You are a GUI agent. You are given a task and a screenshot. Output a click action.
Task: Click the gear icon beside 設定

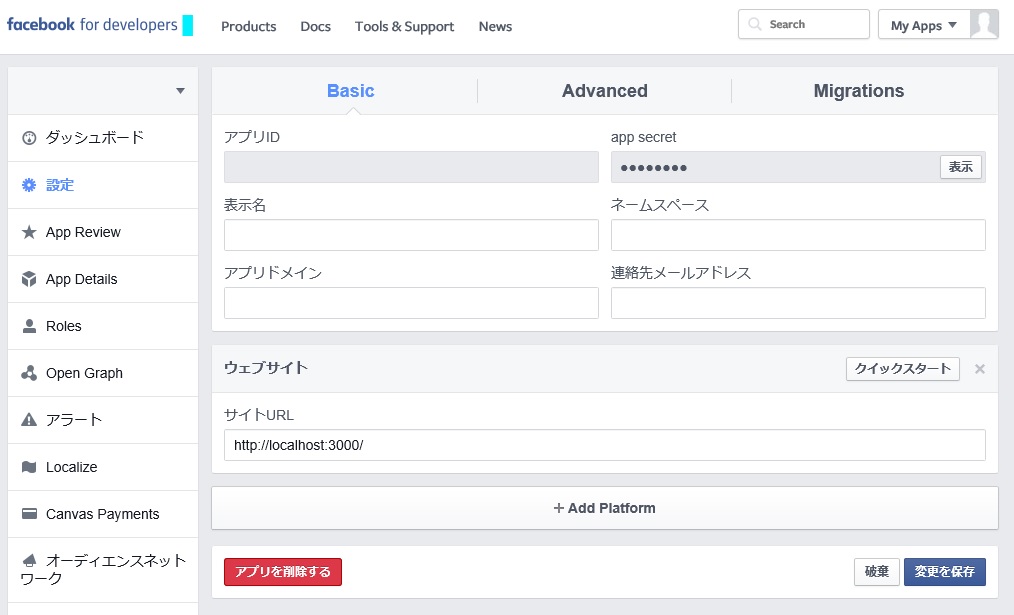tap(29, 185)
